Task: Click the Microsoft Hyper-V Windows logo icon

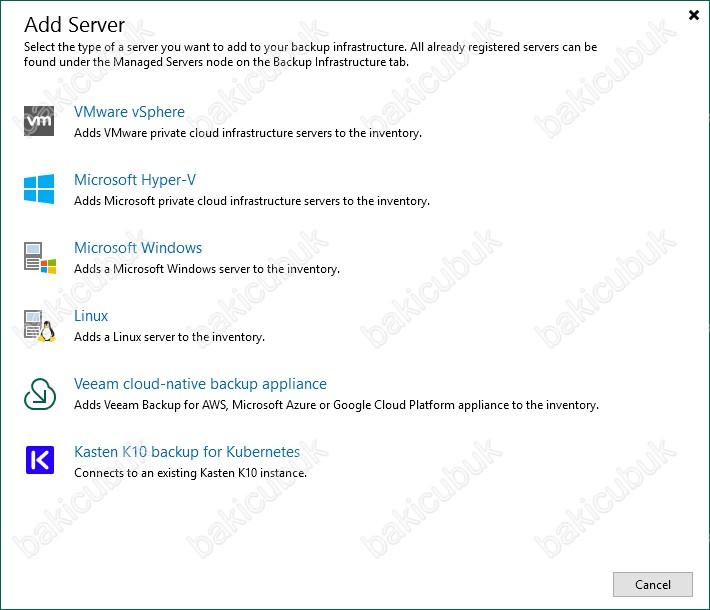Action: pos(39,189)
